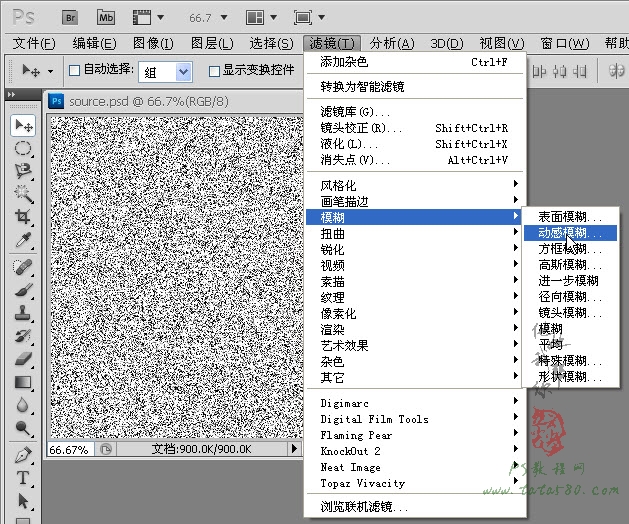629x524 pixels.
Task: Open the 分析(A) menu
Action: pos(392,43)
